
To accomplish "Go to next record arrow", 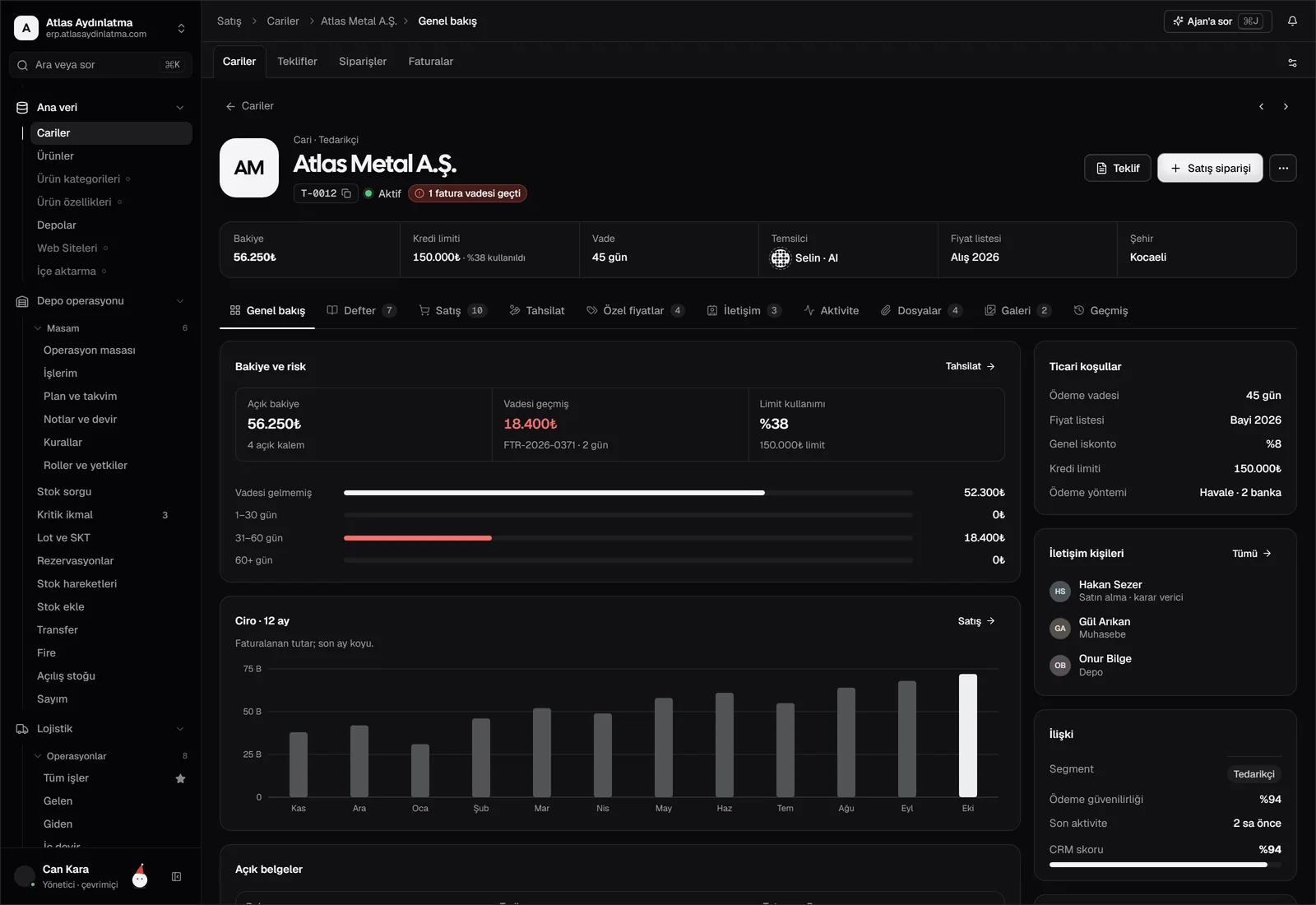I will tap(1286, 107).
